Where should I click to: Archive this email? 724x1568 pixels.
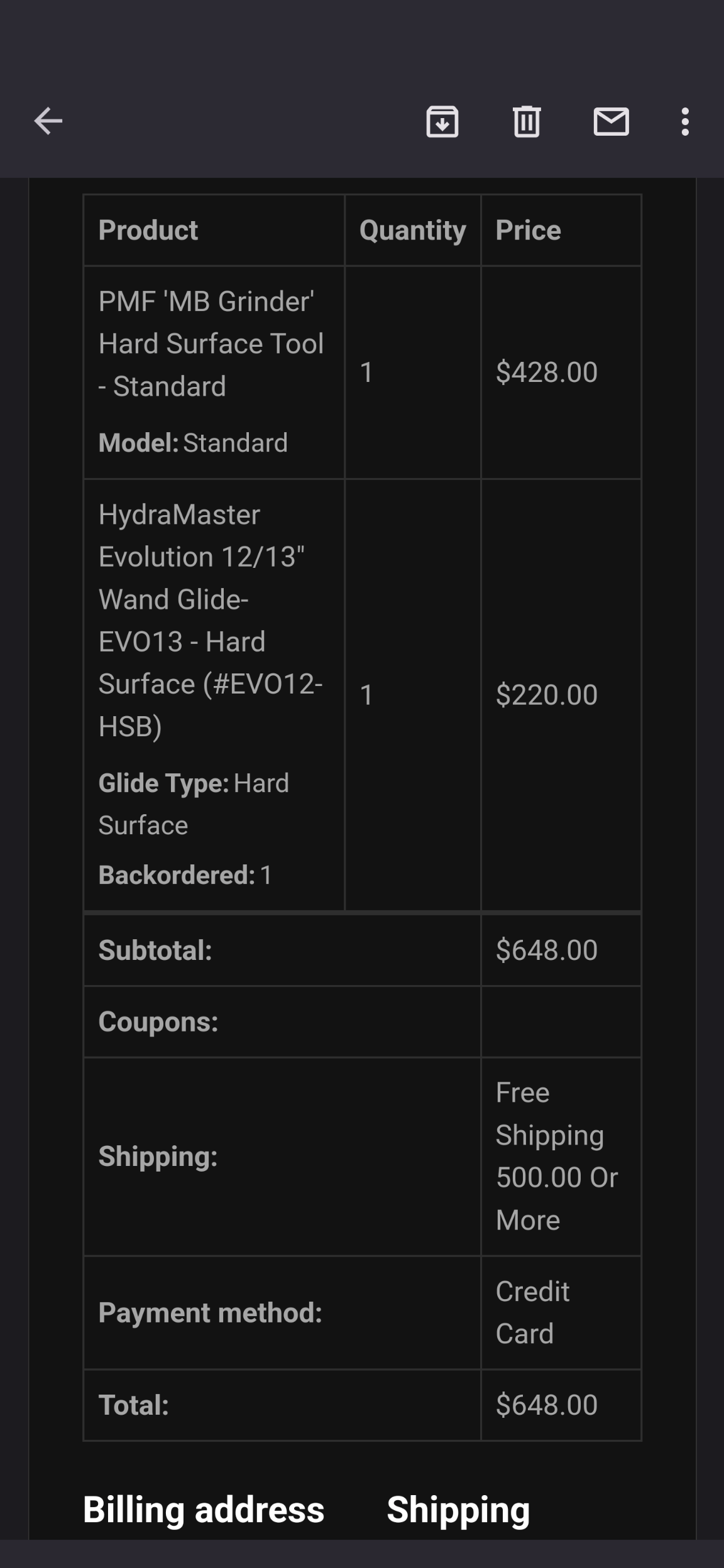pos(442,121)
